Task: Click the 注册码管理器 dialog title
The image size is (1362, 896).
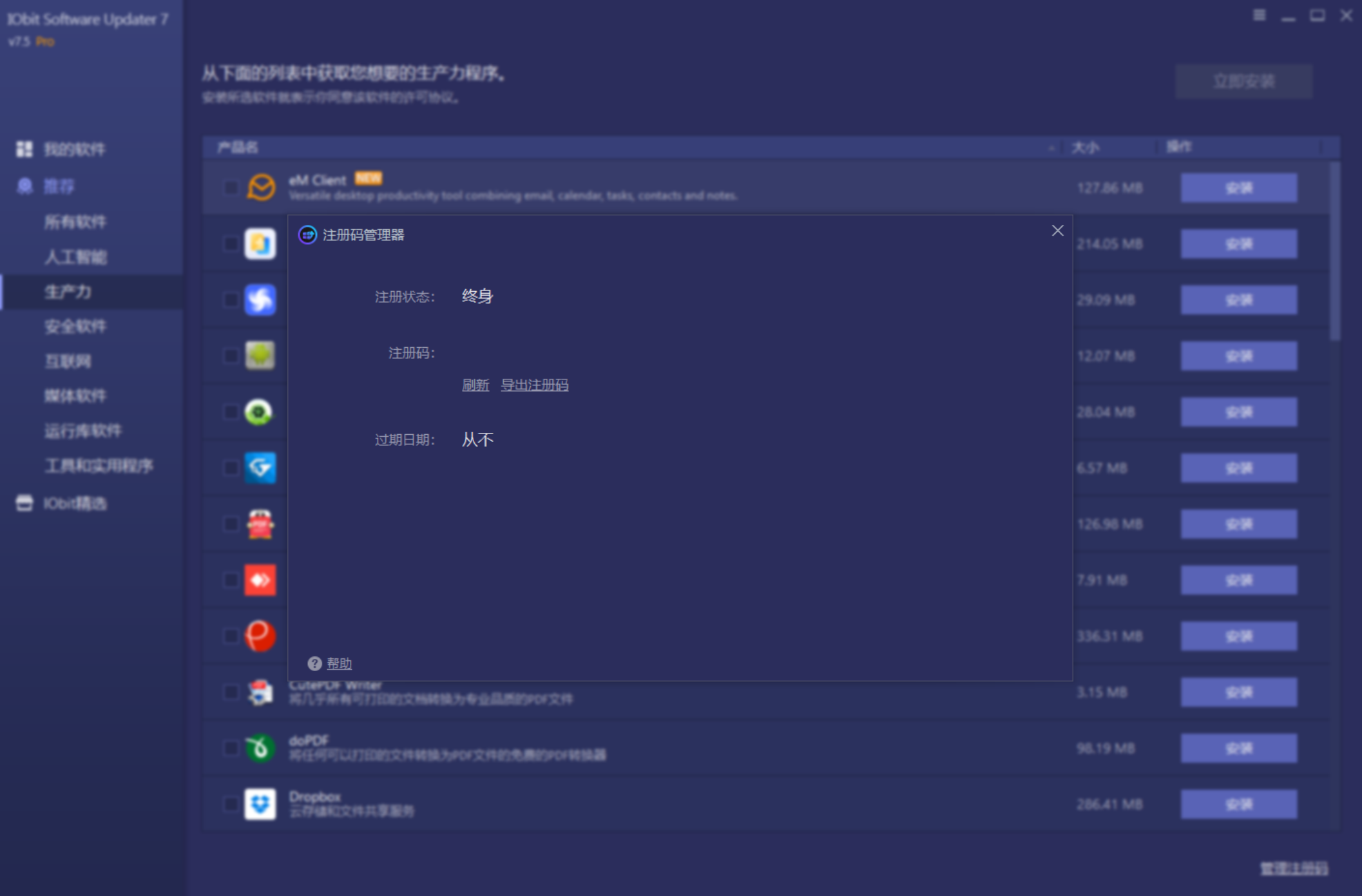Action: [x=363, y=235]
